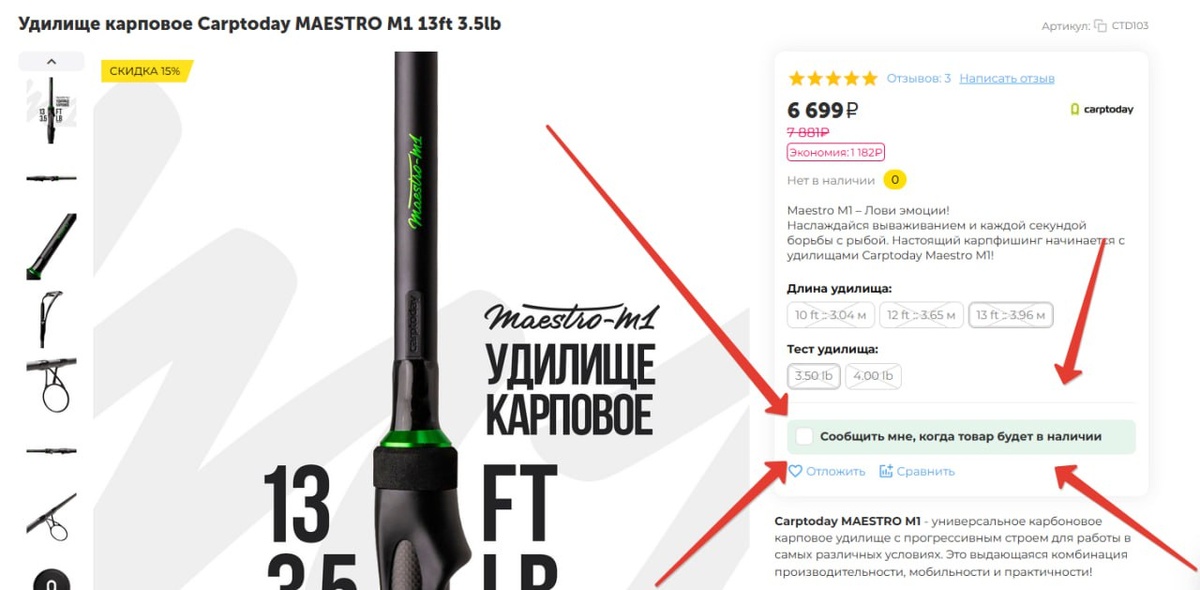
Task: Open the Отзывов: 3 reviews link
Action: pos(919,78)
